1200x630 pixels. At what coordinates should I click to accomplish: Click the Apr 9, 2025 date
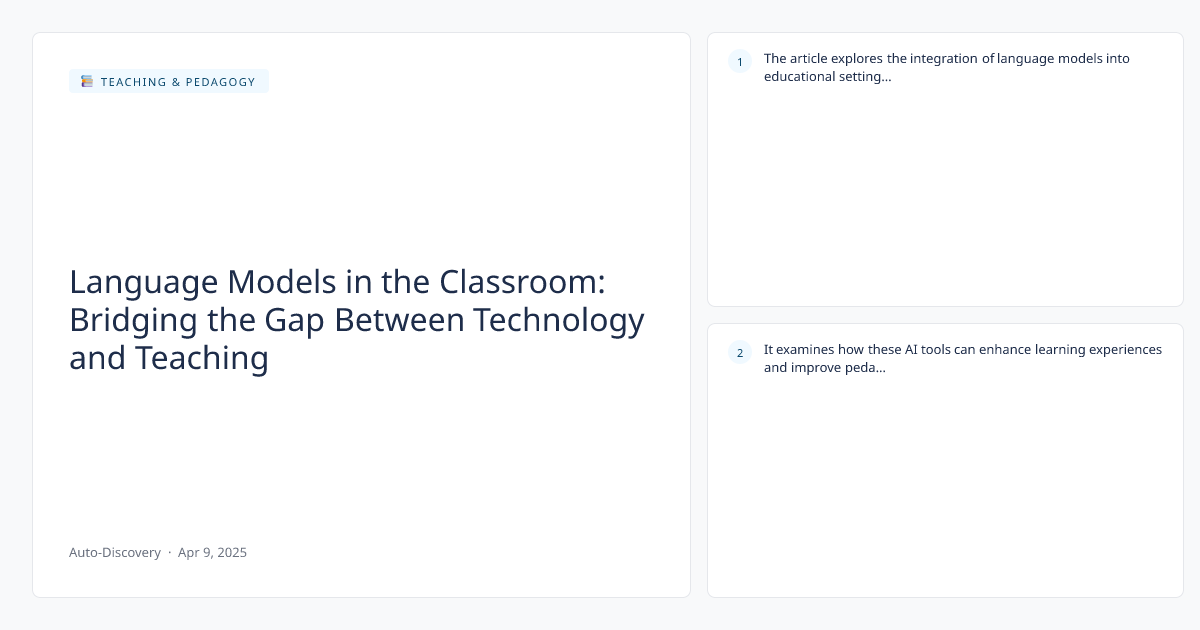pyautogui.click(x=212, y=552)
